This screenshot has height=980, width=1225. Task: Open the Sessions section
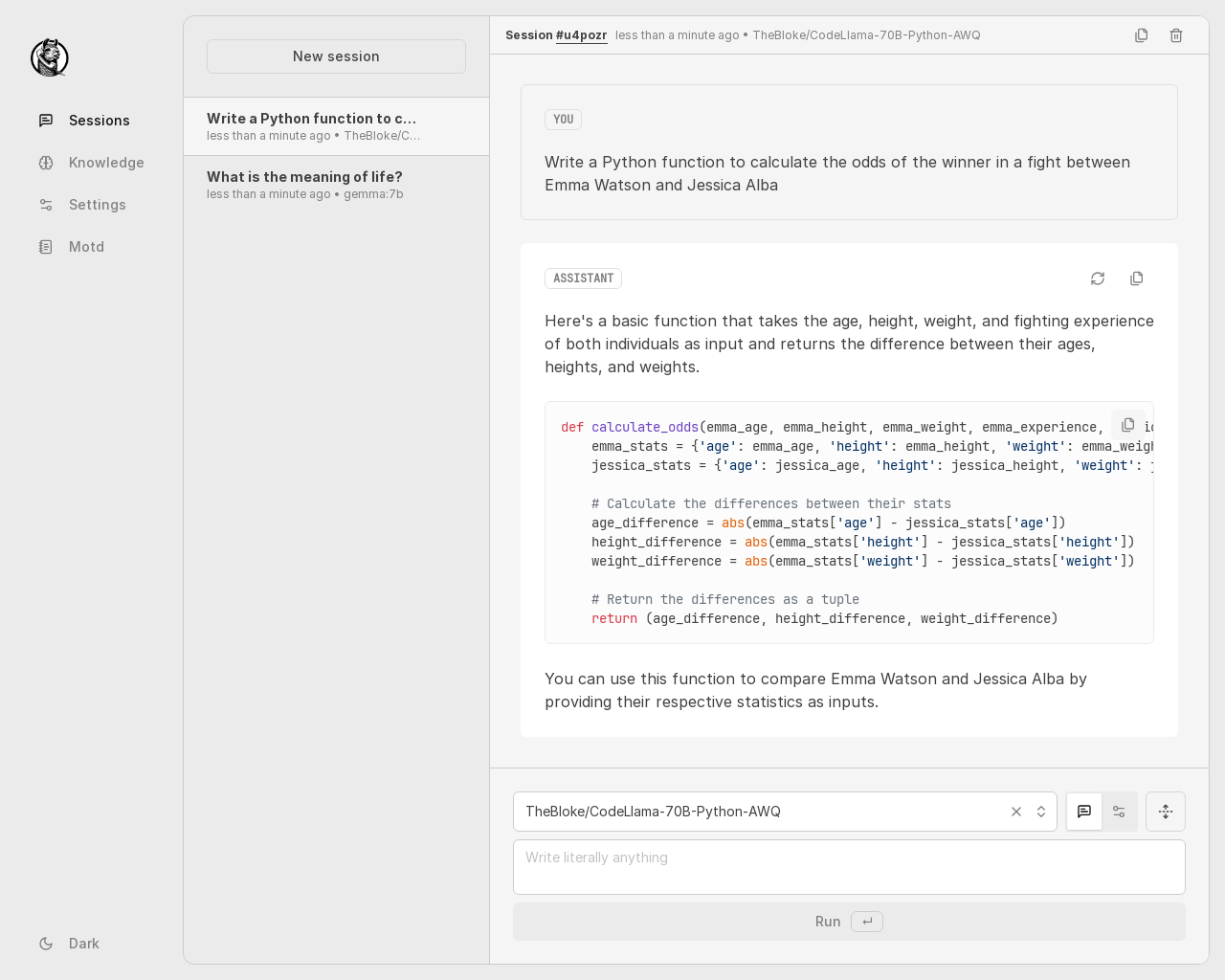pos(84,121)
